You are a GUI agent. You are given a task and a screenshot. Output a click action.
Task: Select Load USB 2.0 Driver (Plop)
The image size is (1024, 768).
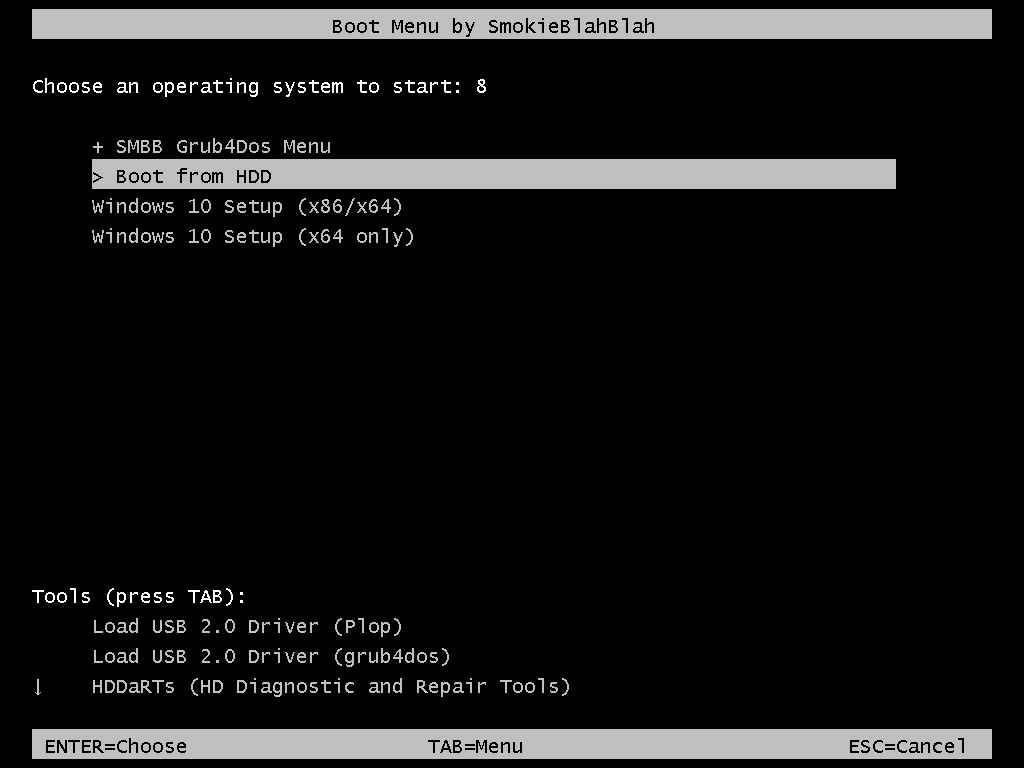[x=247, y=627]
